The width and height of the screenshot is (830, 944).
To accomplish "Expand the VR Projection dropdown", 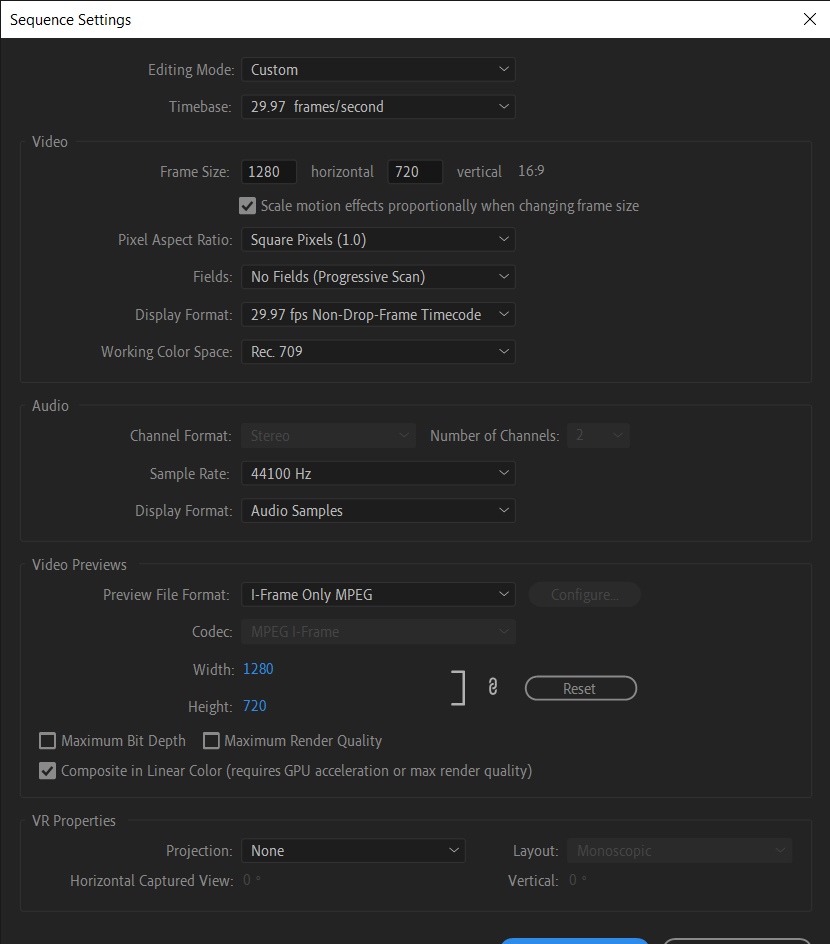I will tap(353, 851).
